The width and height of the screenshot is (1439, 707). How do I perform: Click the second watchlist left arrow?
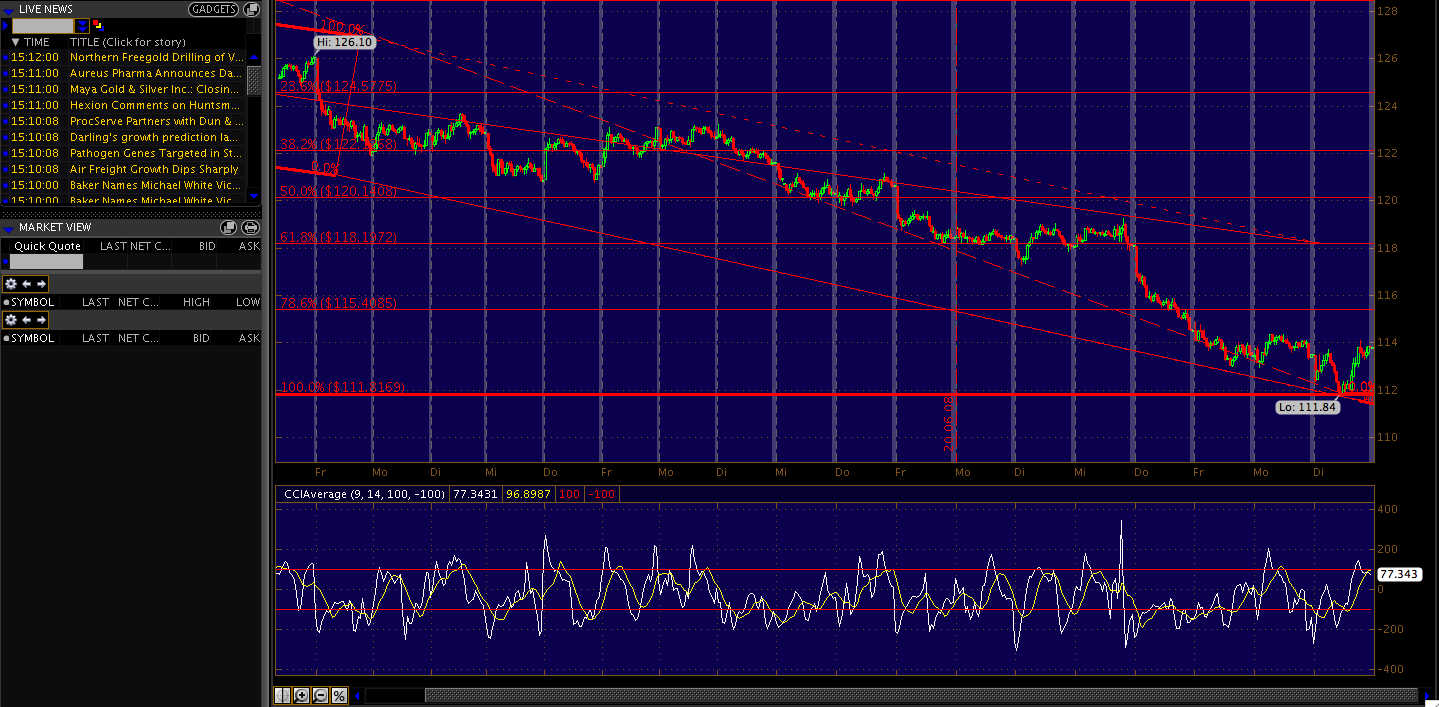pos(27,320)
